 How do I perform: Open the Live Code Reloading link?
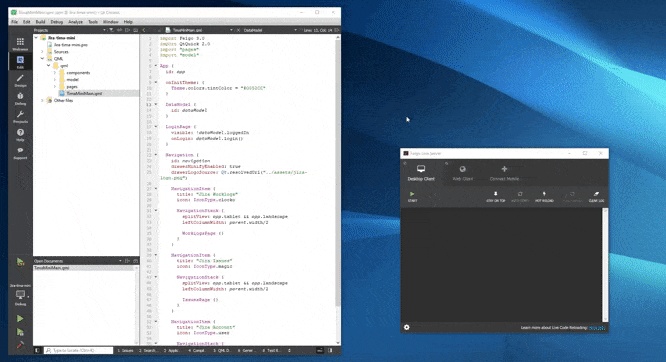(x=597, y=328)
